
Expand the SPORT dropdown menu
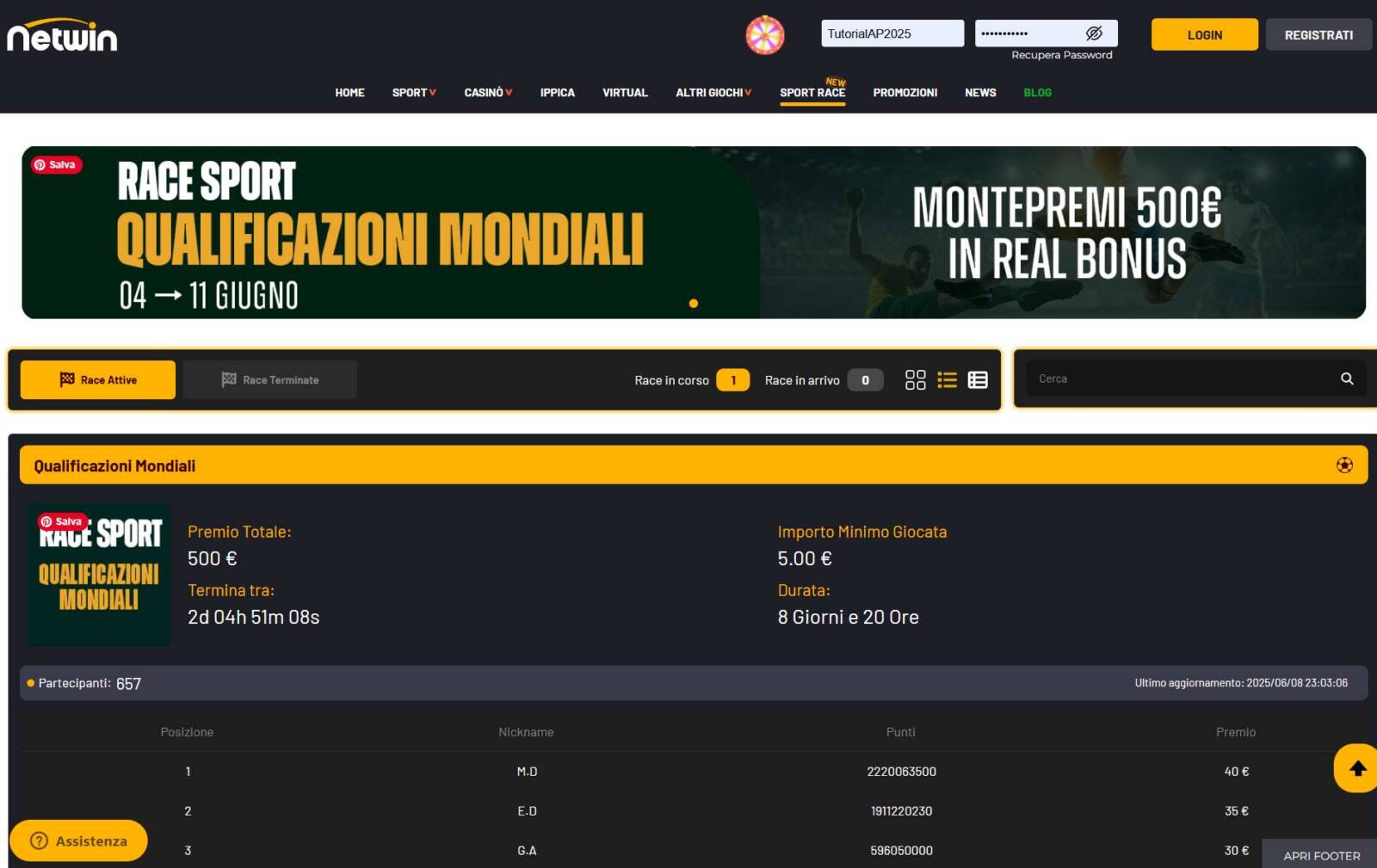click(x=414, y=92)
